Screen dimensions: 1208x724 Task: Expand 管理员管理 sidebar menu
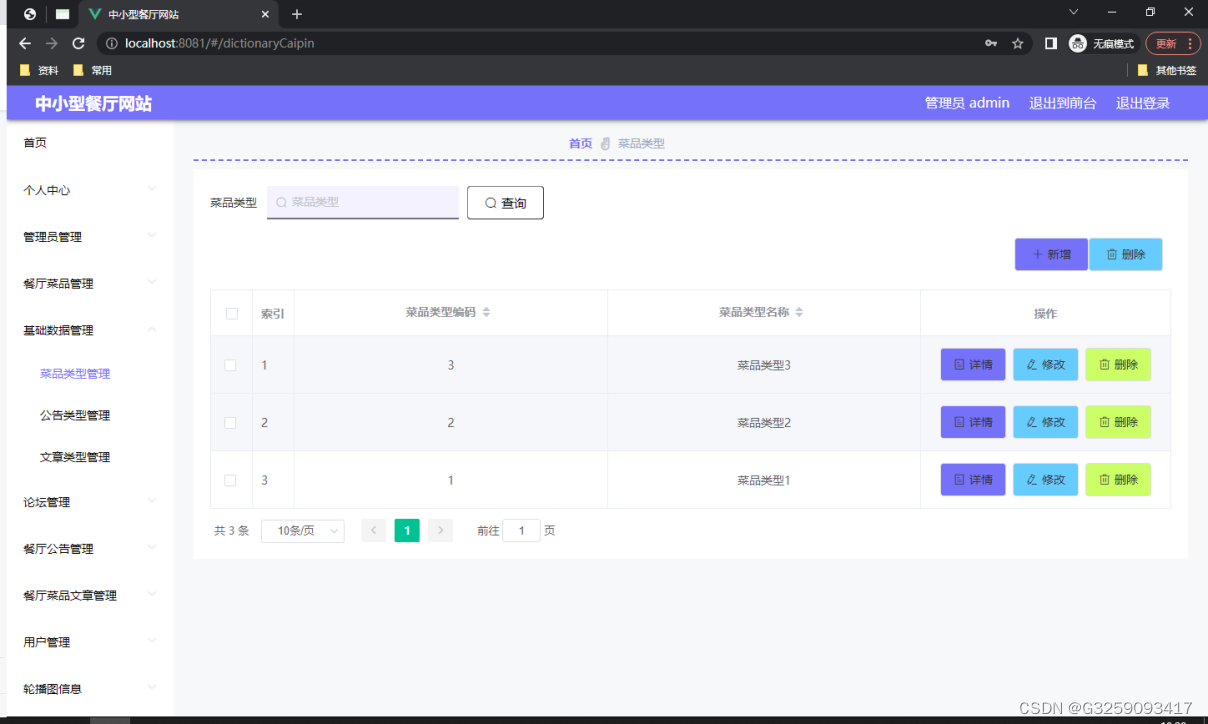pos(90,237)
